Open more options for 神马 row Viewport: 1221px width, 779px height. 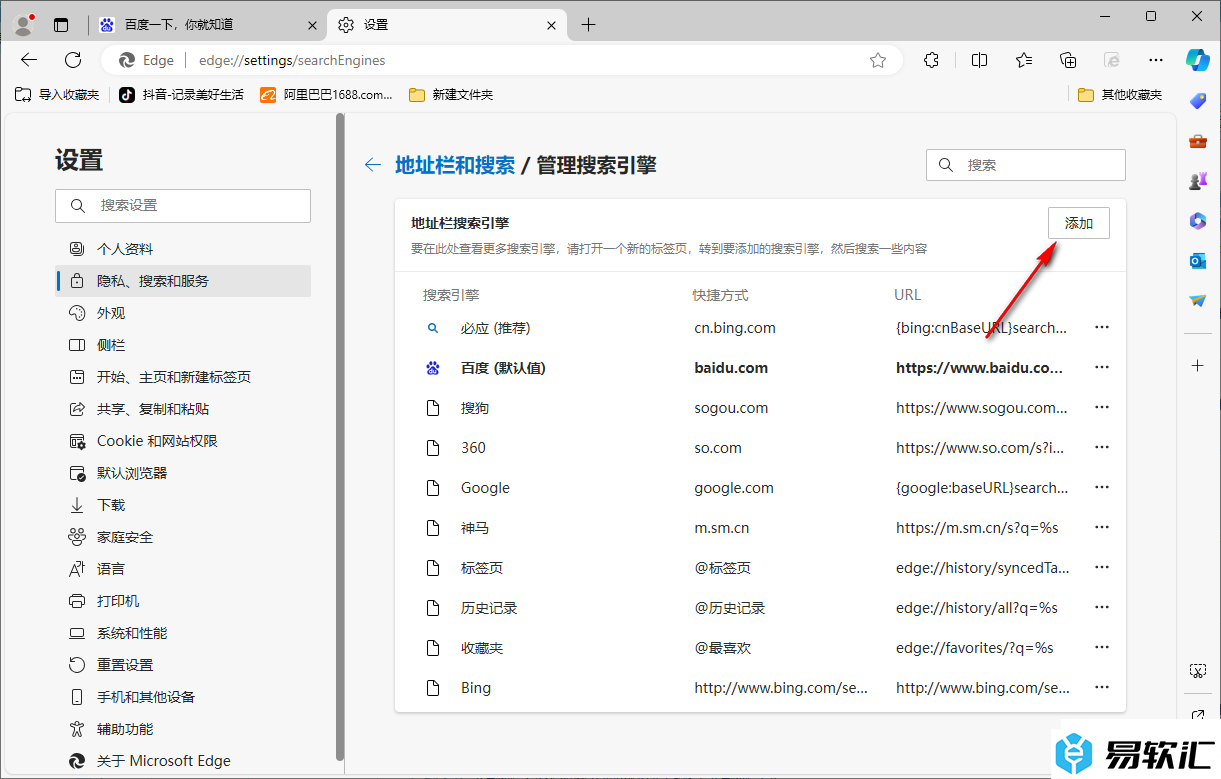[x=1102, y=527]
